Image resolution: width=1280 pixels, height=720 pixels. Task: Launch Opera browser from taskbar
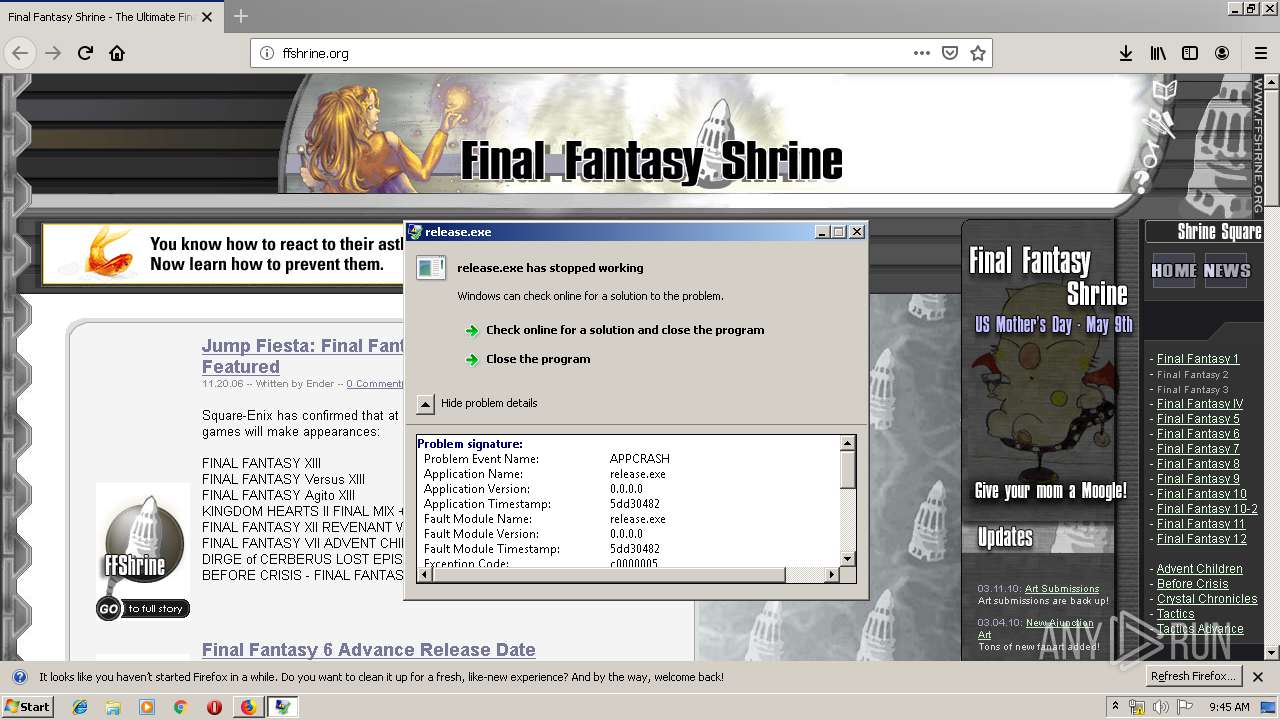pos(214,707)
